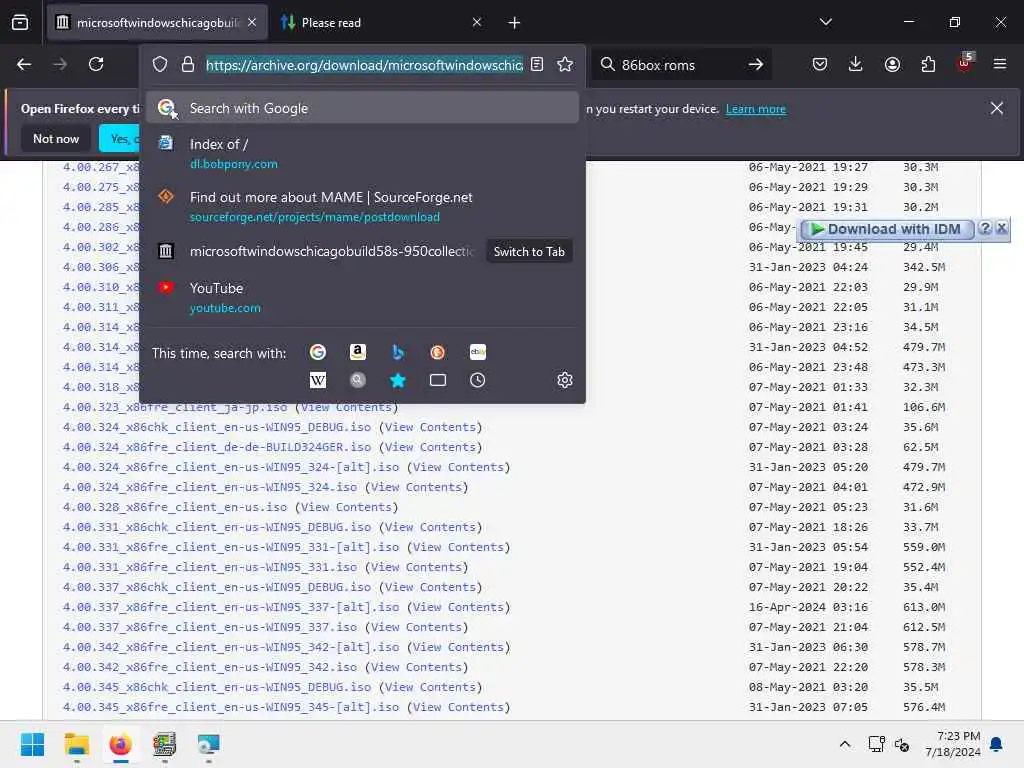Open search settings gear icon
The height and width of the screenshot is (768, 1024).
click(x=565, y=380)
